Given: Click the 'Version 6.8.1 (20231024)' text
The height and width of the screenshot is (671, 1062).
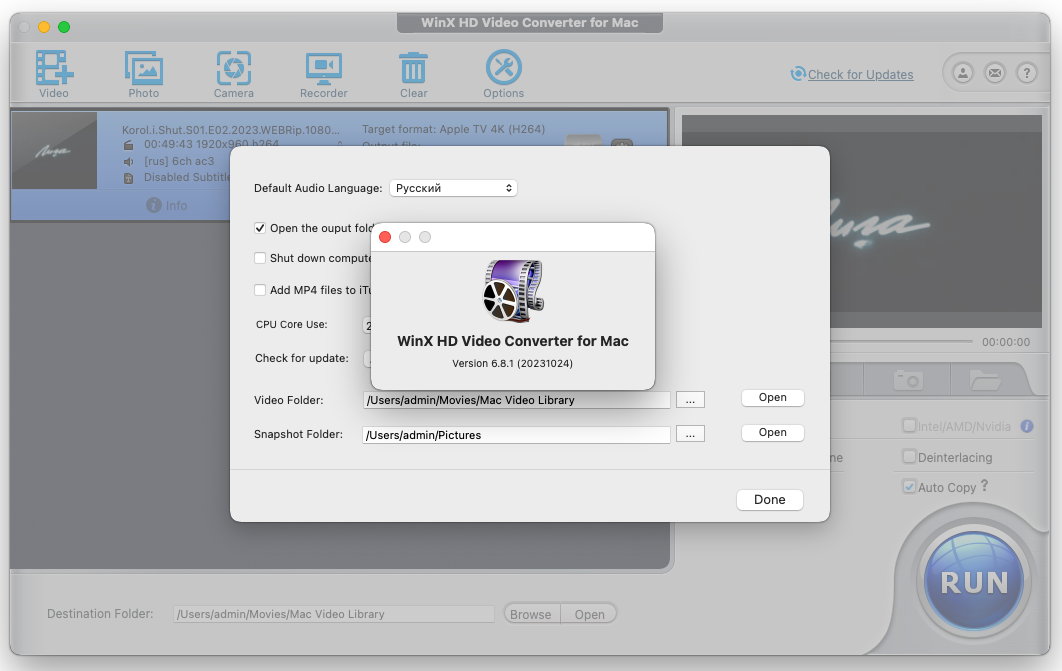Looking at the screenshot, I should (513, 364).
